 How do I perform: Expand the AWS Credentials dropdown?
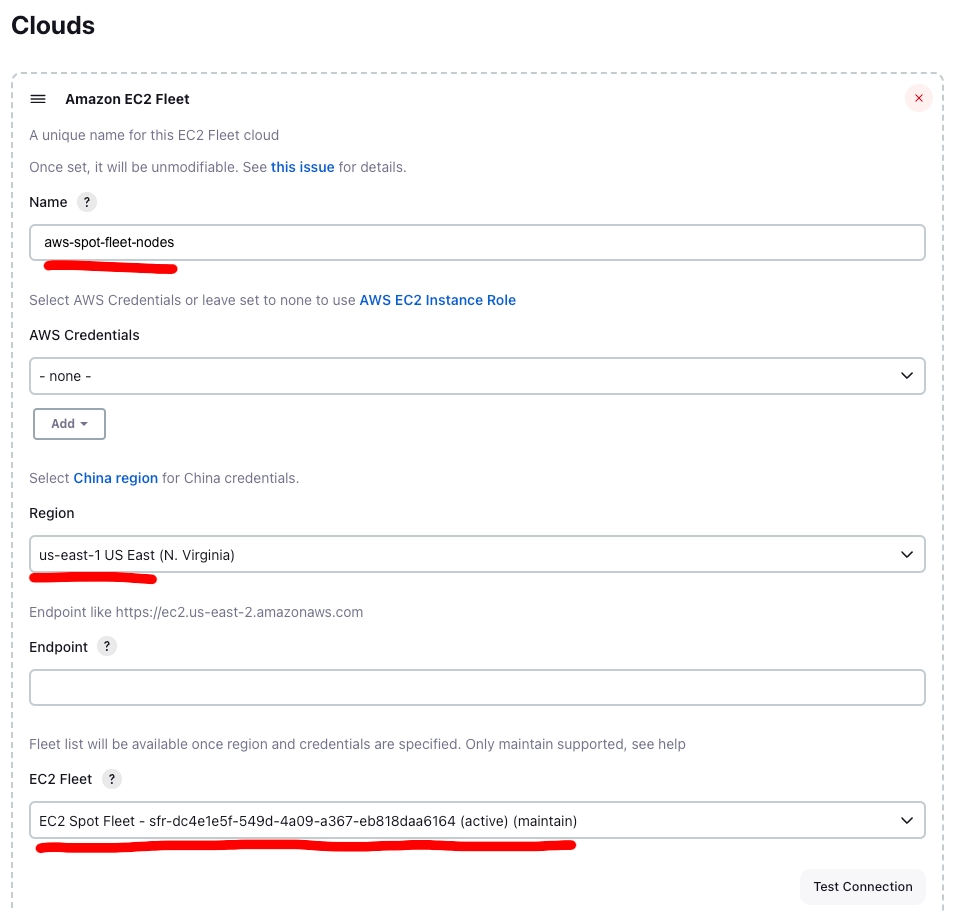click(477, 376)
